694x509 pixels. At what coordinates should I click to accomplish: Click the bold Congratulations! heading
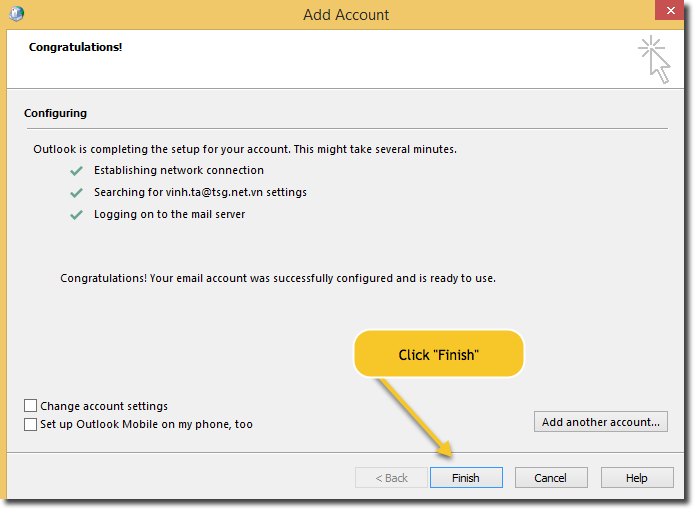tap(75, 47)
